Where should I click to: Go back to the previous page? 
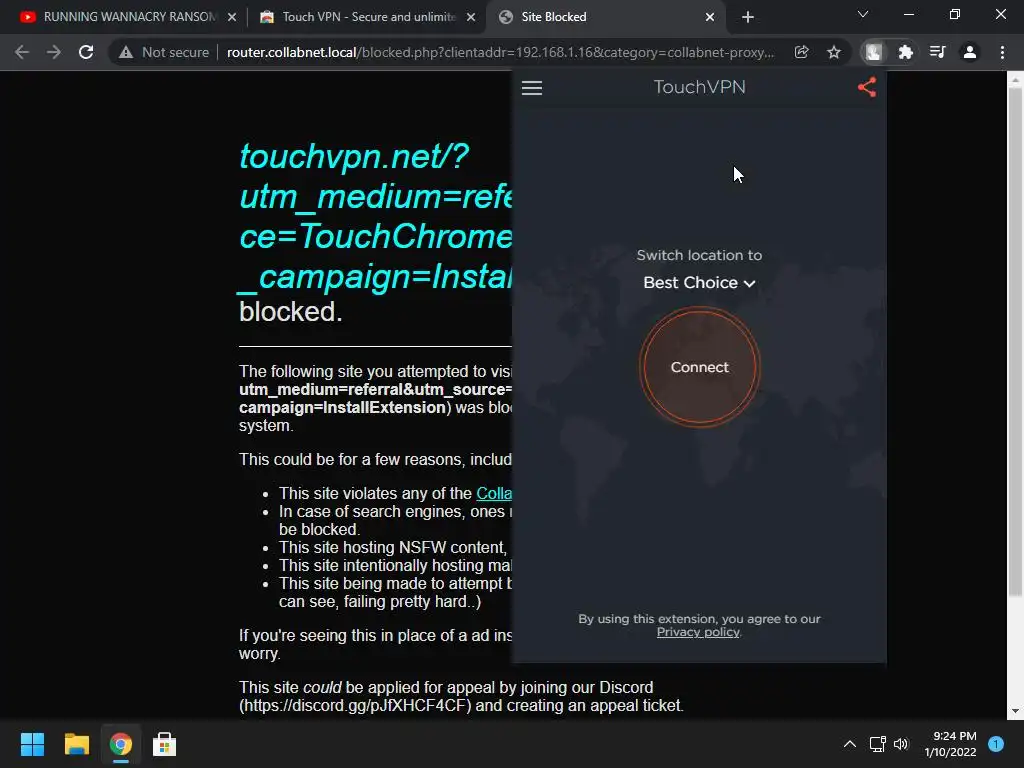(x=22, y=52)
